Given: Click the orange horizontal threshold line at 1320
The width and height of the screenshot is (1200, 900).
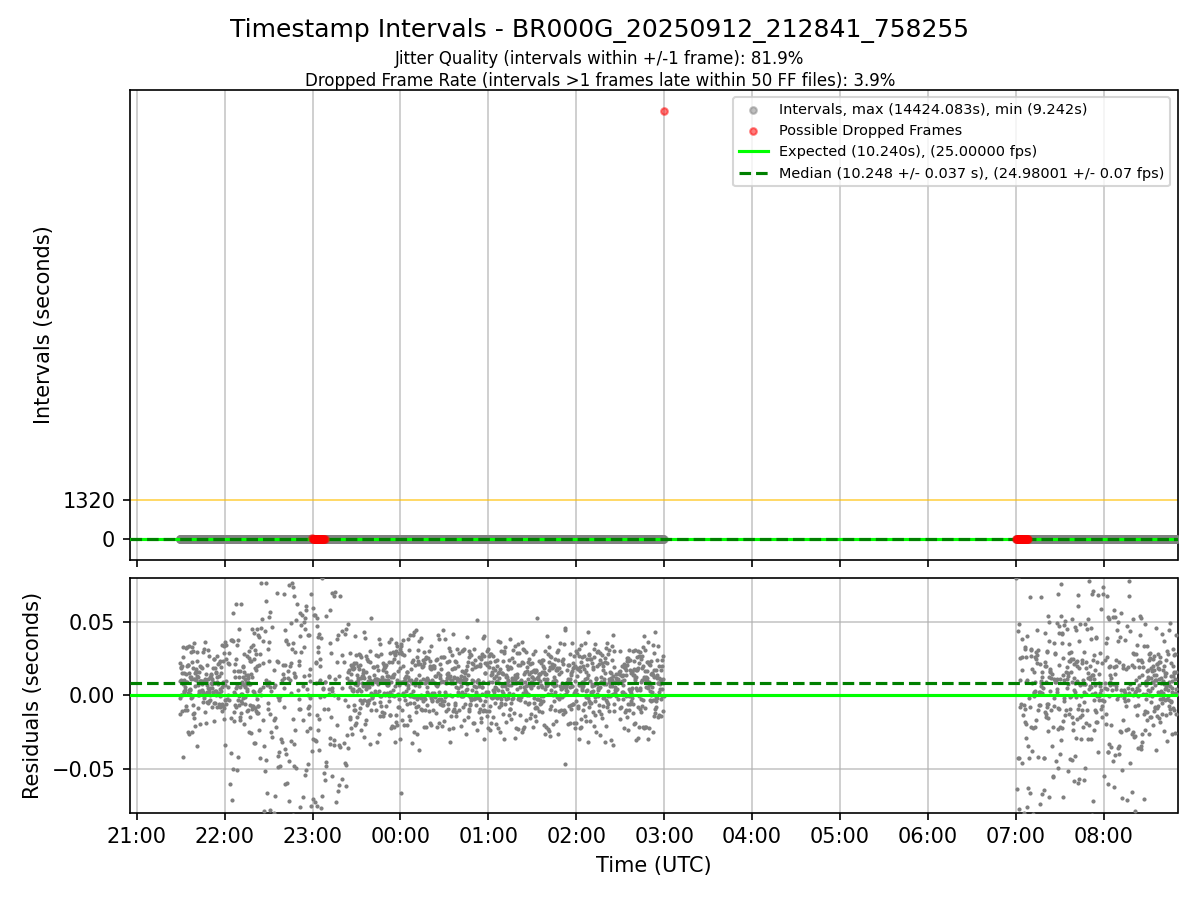Looking at the screenshot, I should (653, 500).
